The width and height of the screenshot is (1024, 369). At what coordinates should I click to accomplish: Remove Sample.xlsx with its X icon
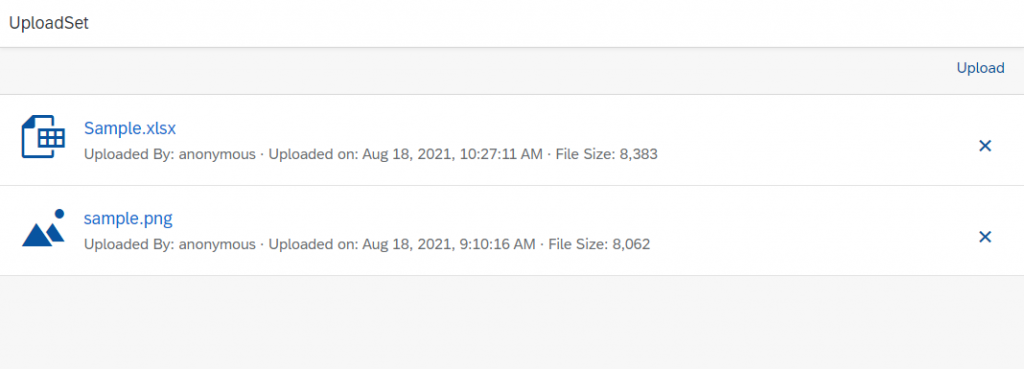985,146
